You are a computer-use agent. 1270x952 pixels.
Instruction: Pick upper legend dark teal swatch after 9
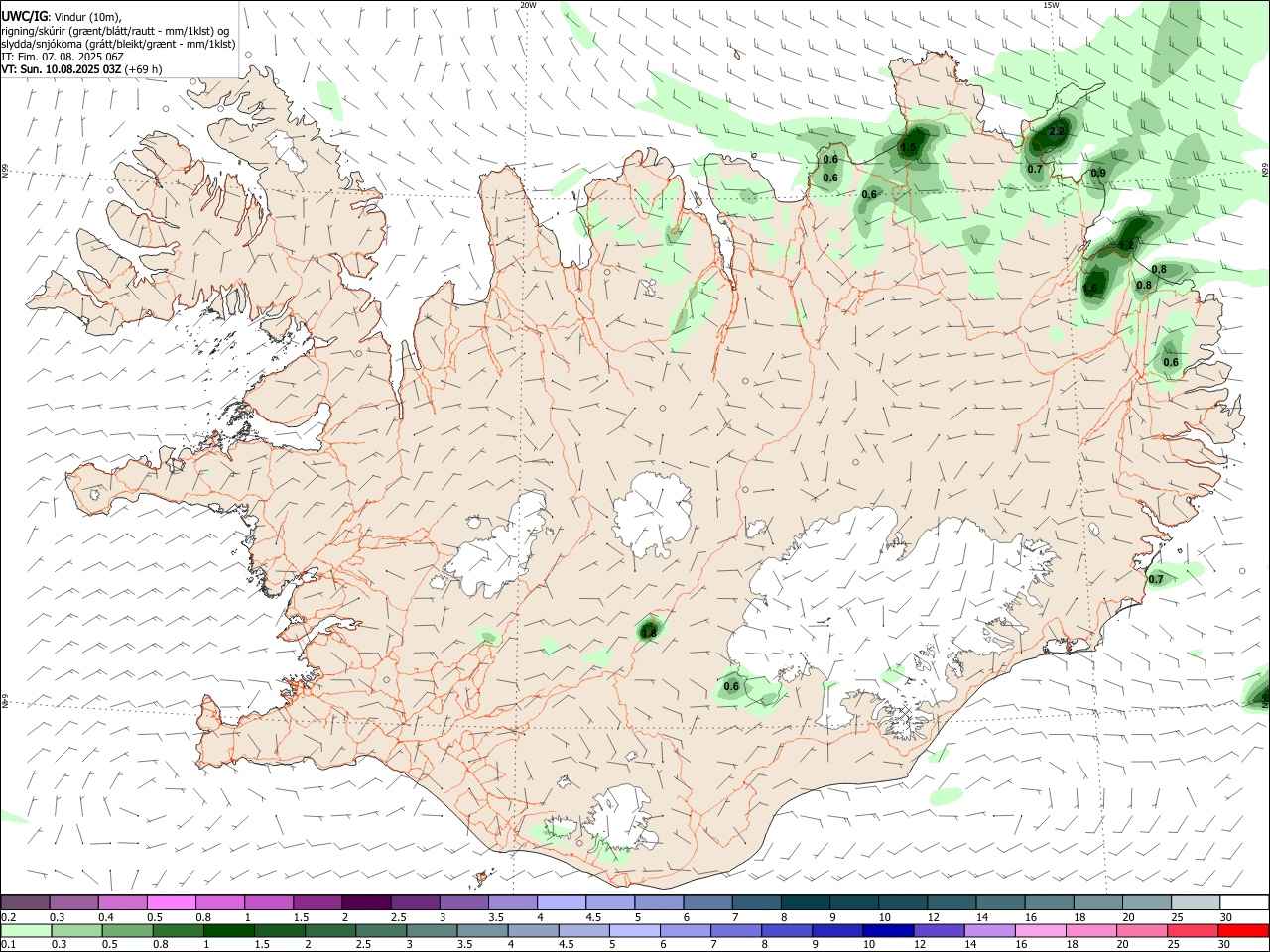[853, 902]
